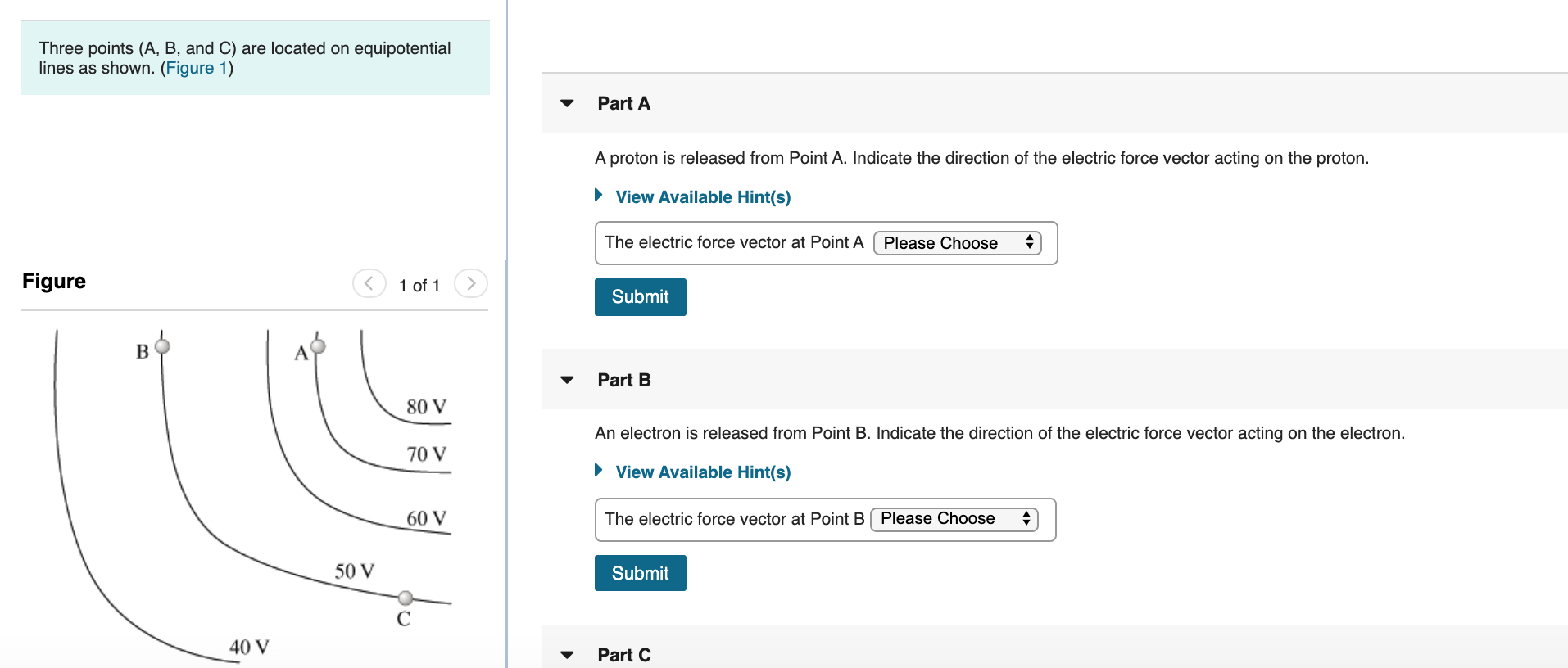Click the 40 V equipotential label

(249, 648)
